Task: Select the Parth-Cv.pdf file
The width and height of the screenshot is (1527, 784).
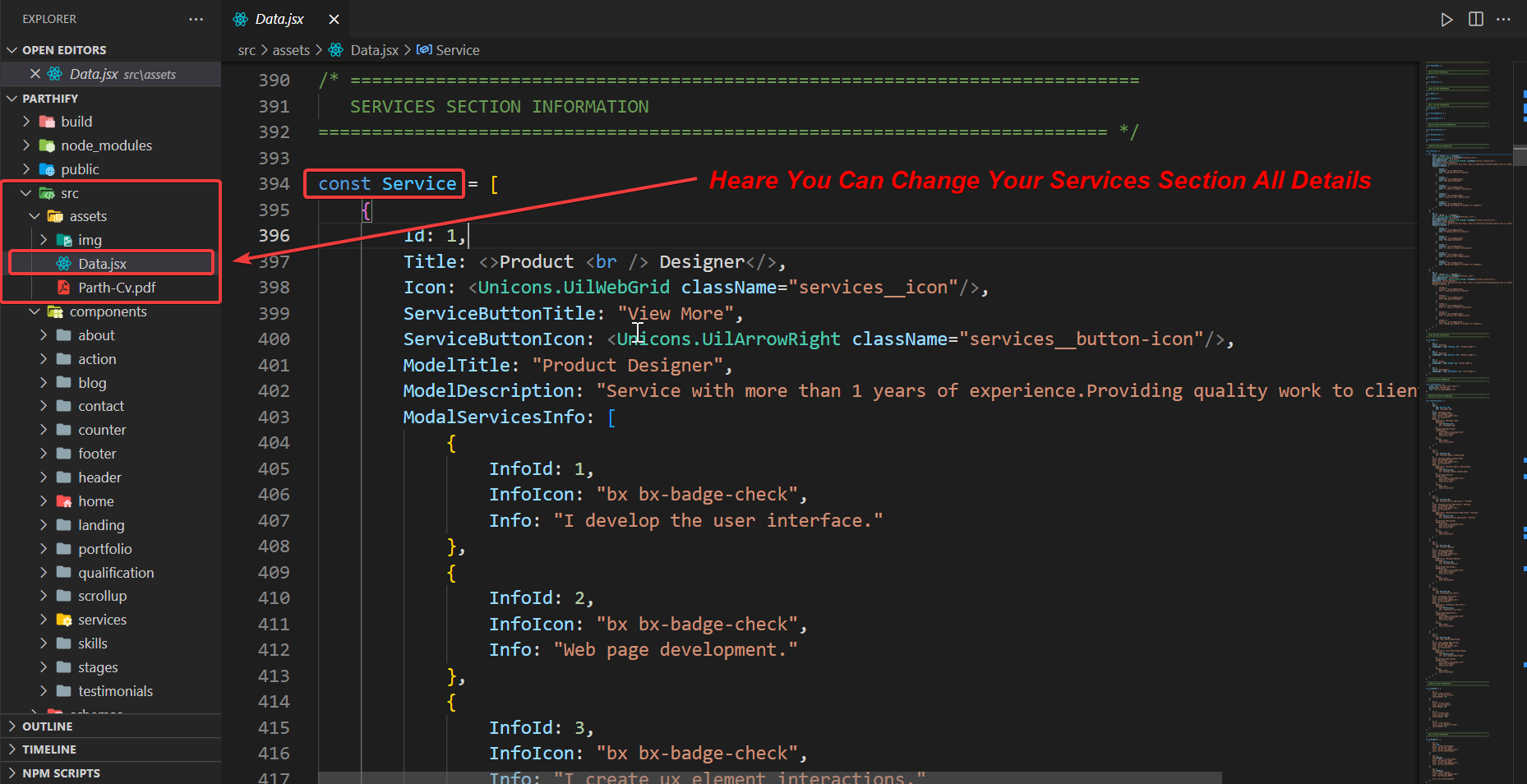Action: pos(117,288)
